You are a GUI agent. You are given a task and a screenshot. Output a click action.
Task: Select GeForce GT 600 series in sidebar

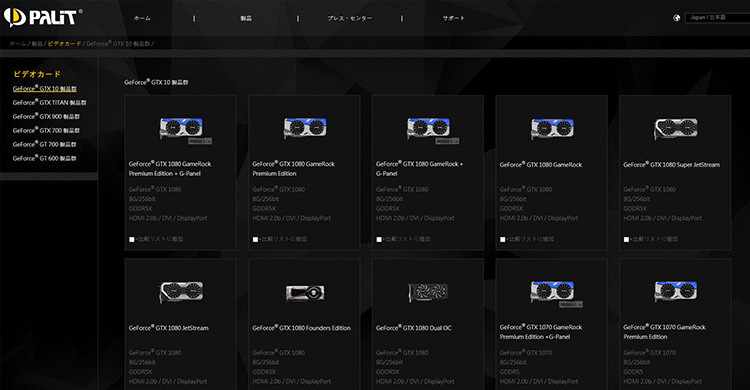pos(44,158)
